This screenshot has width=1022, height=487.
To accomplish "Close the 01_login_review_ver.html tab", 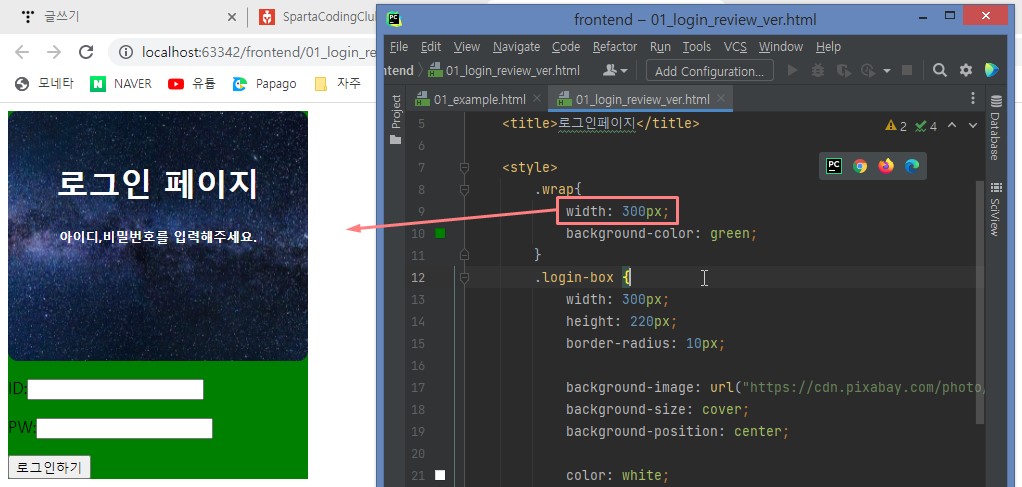I will click(x=721, y=98).
